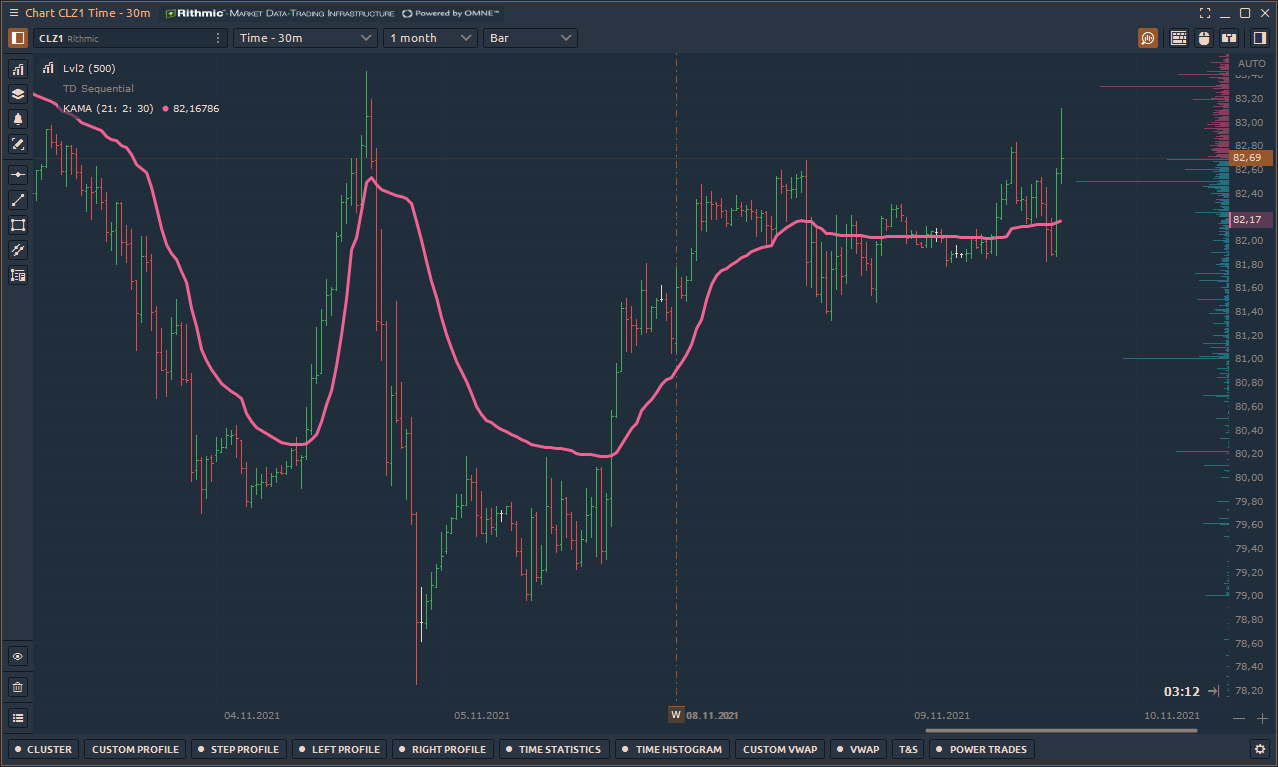Open the volume analysis magnifier icon

1148,38
